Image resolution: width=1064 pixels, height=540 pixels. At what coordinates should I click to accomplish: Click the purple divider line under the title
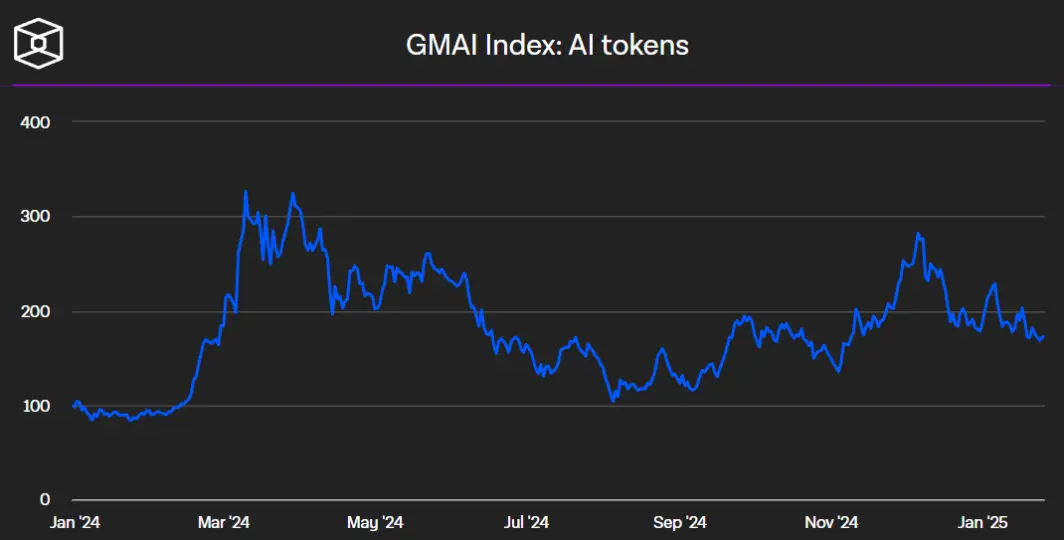(532, 85)
